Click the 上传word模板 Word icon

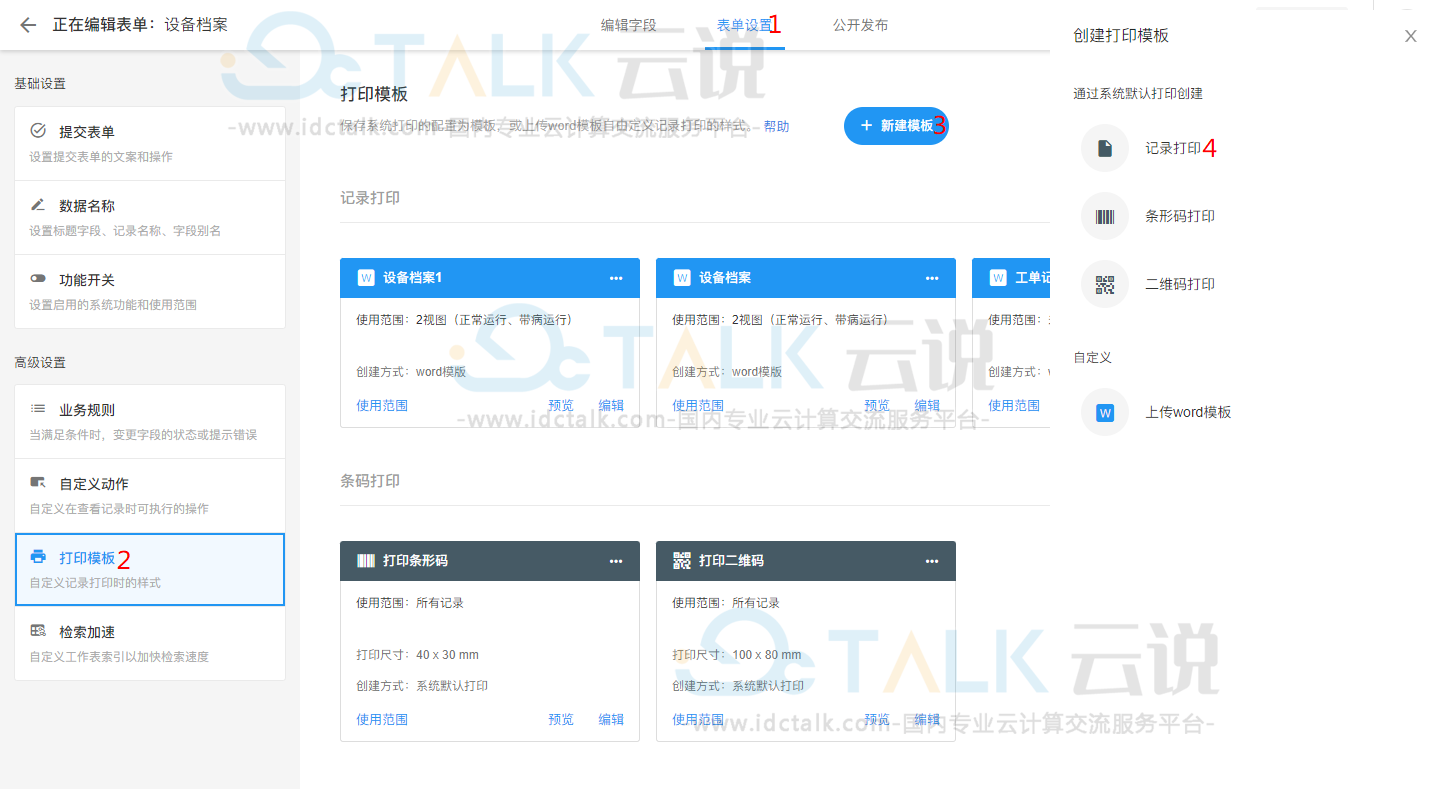1105,412
